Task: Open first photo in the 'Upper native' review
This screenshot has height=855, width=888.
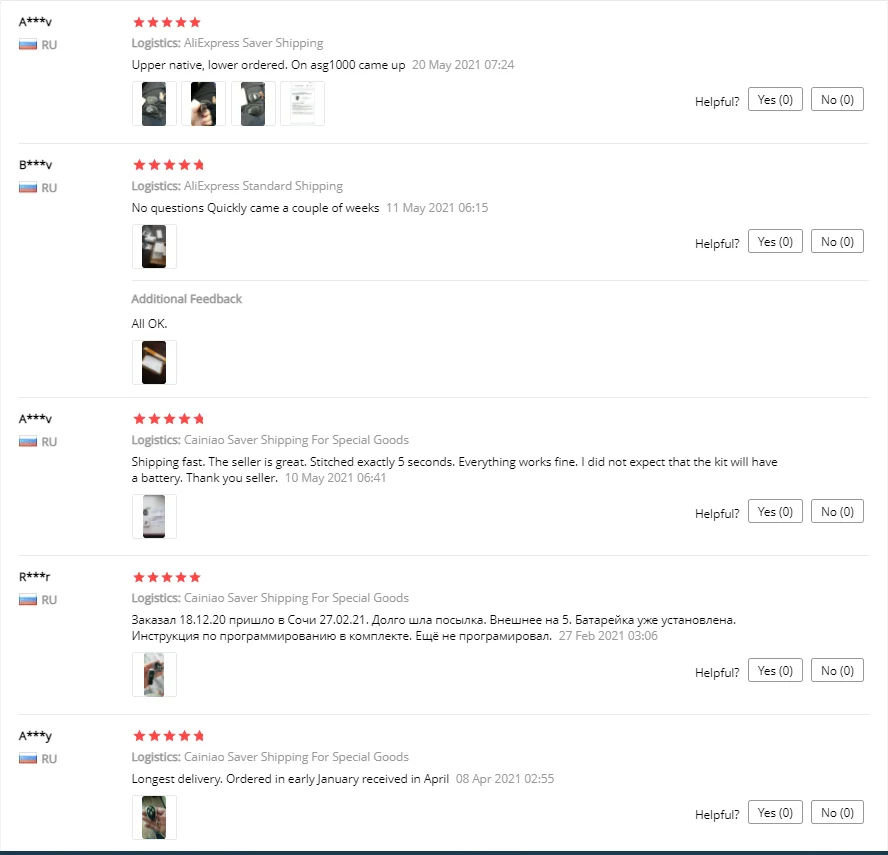Action: [154, 104]
